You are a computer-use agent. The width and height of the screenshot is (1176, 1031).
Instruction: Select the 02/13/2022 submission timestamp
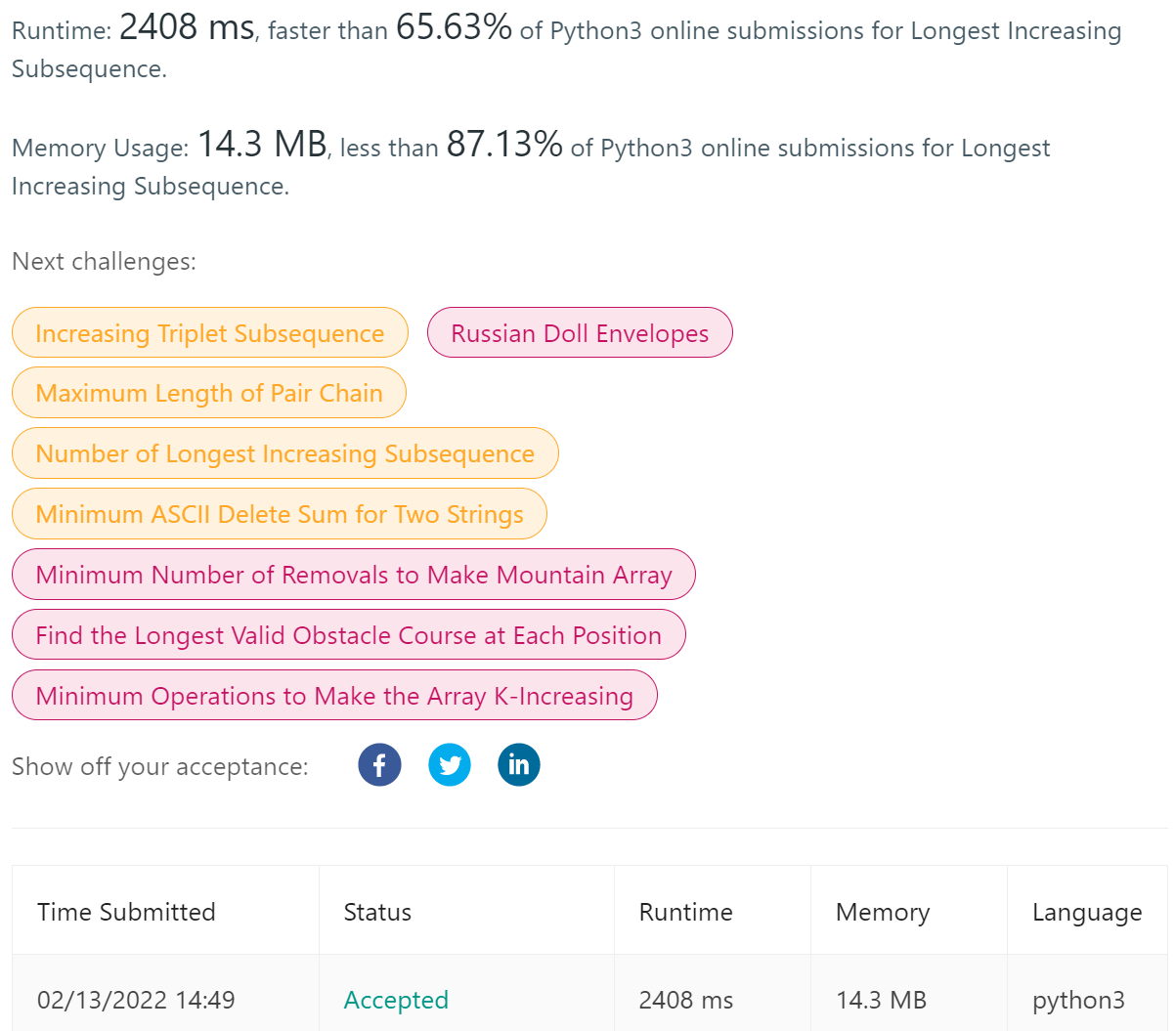point(136,1000)
